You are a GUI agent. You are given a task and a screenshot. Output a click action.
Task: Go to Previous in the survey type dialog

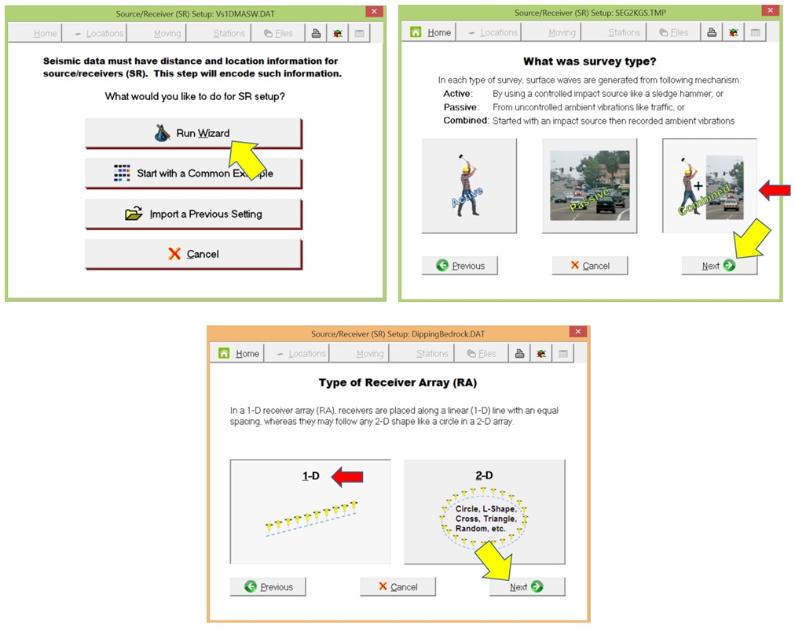[x=460, y=266]
